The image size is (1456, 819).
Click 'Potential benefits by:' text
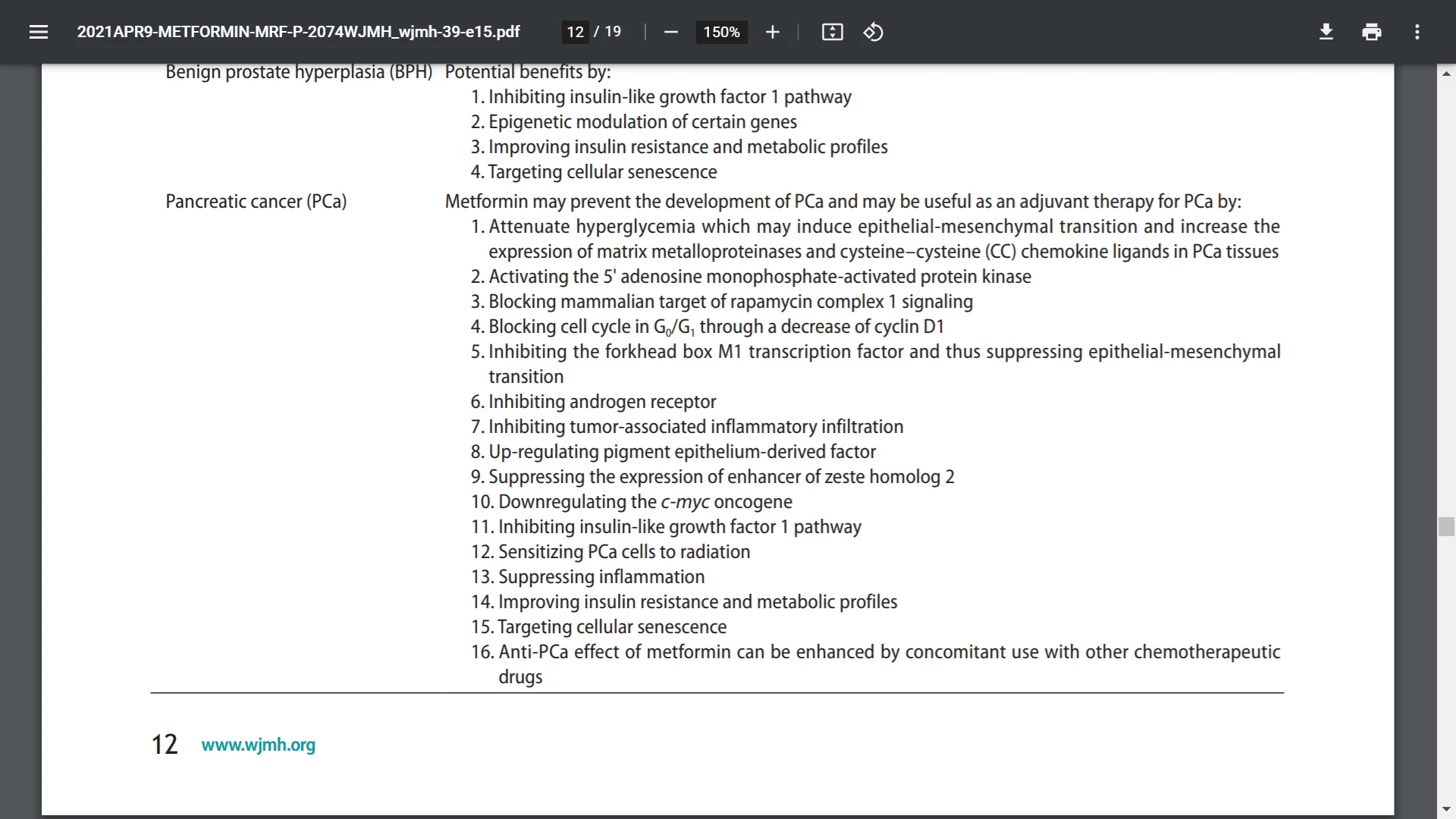(528, 72)
